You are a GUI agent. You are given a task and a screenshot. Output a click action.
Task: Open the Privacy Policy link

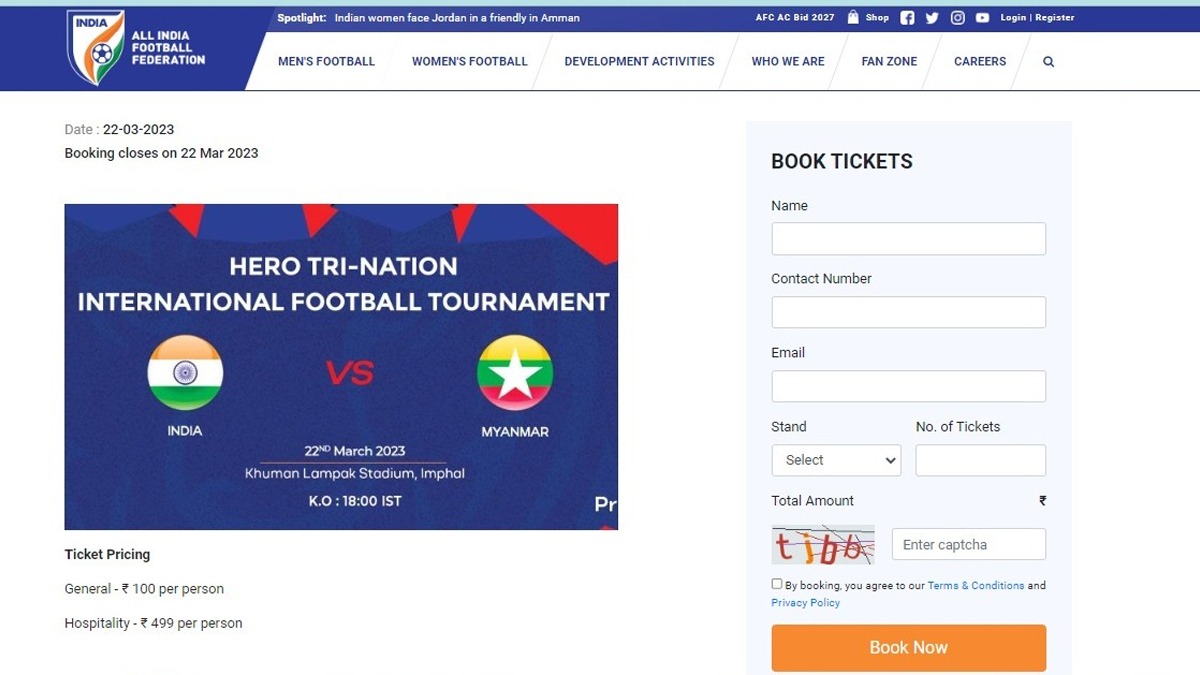pyautogui.click(x=805, y=603)
